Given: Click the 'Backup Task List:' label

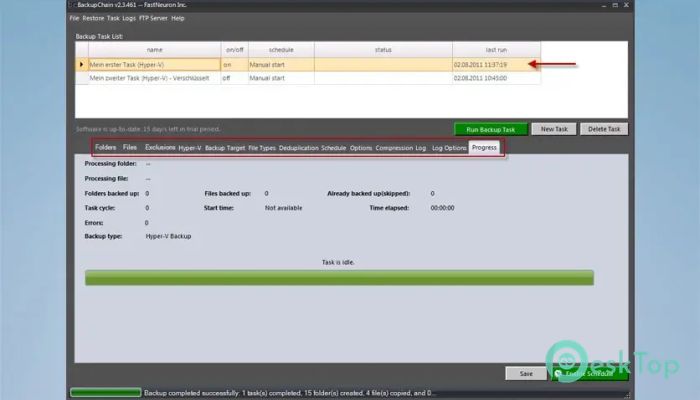Looking at the screenshot, I should point(99,37).
